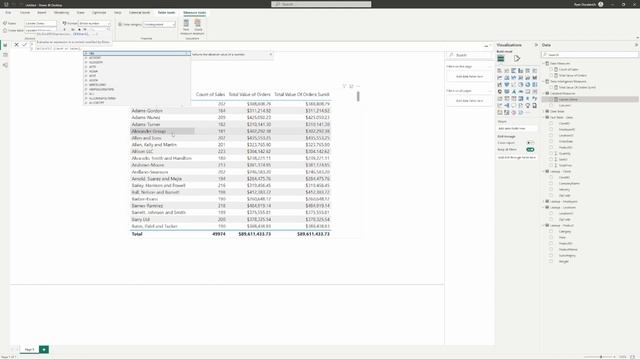Pick the Python visual

[x=534, y=98]
